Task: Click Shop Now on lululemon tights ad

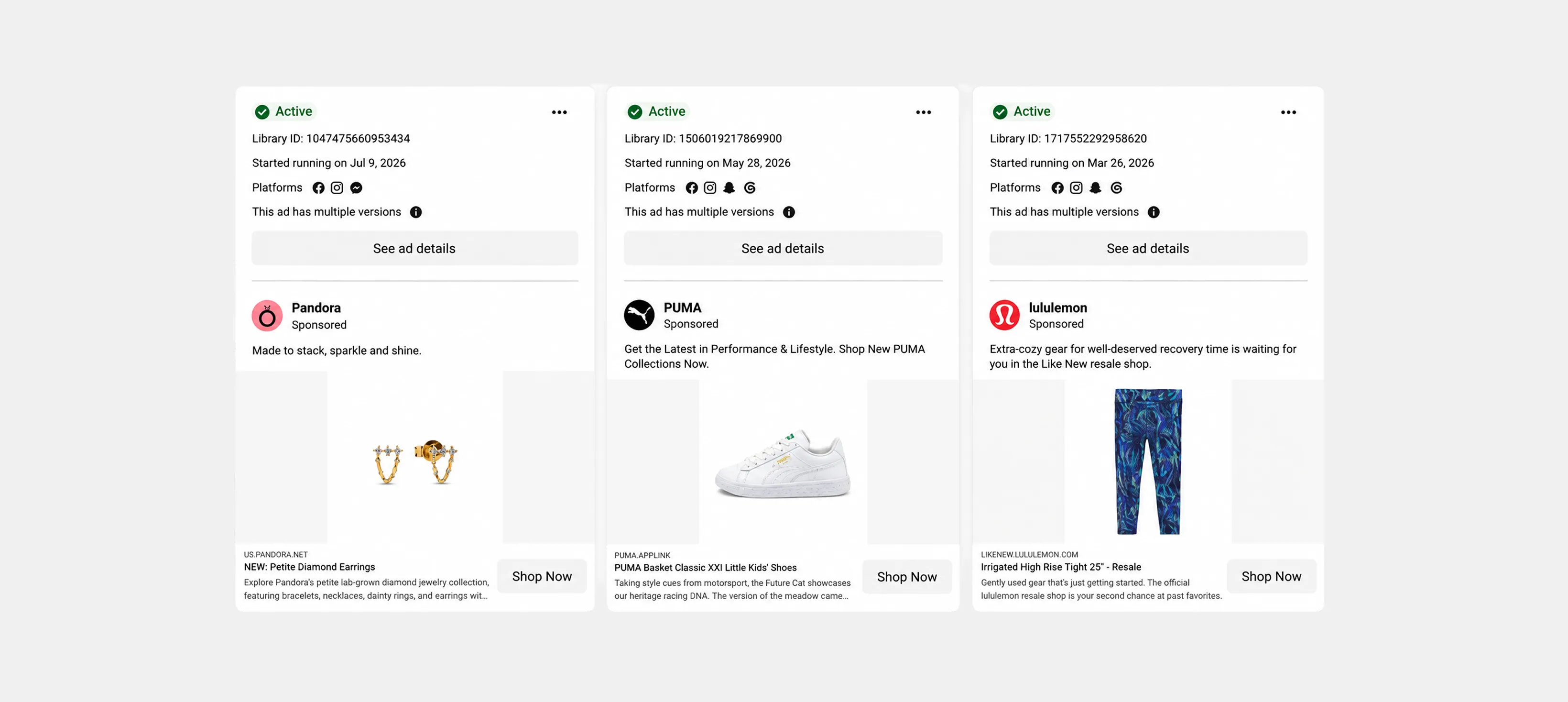Action: point(1271,576)
